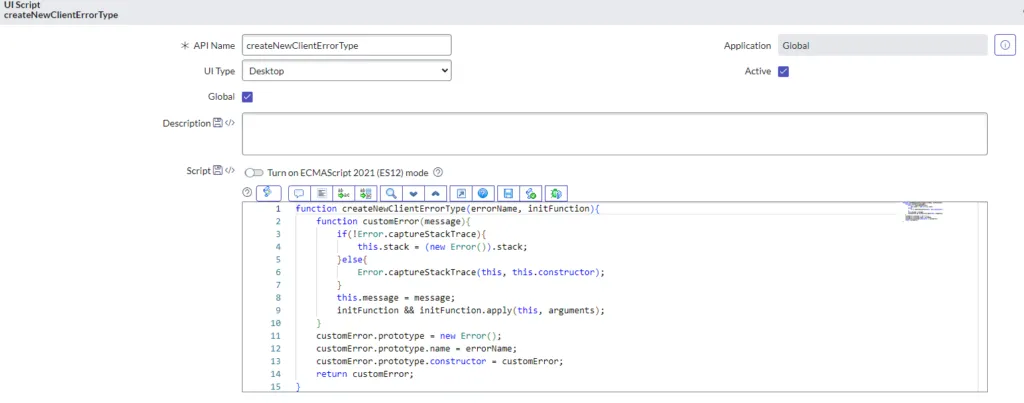Click code line 1 function createNewClientErrorType
This screenshot has height=403, width=1024.
pyautogui.click(x=447, y=208)
